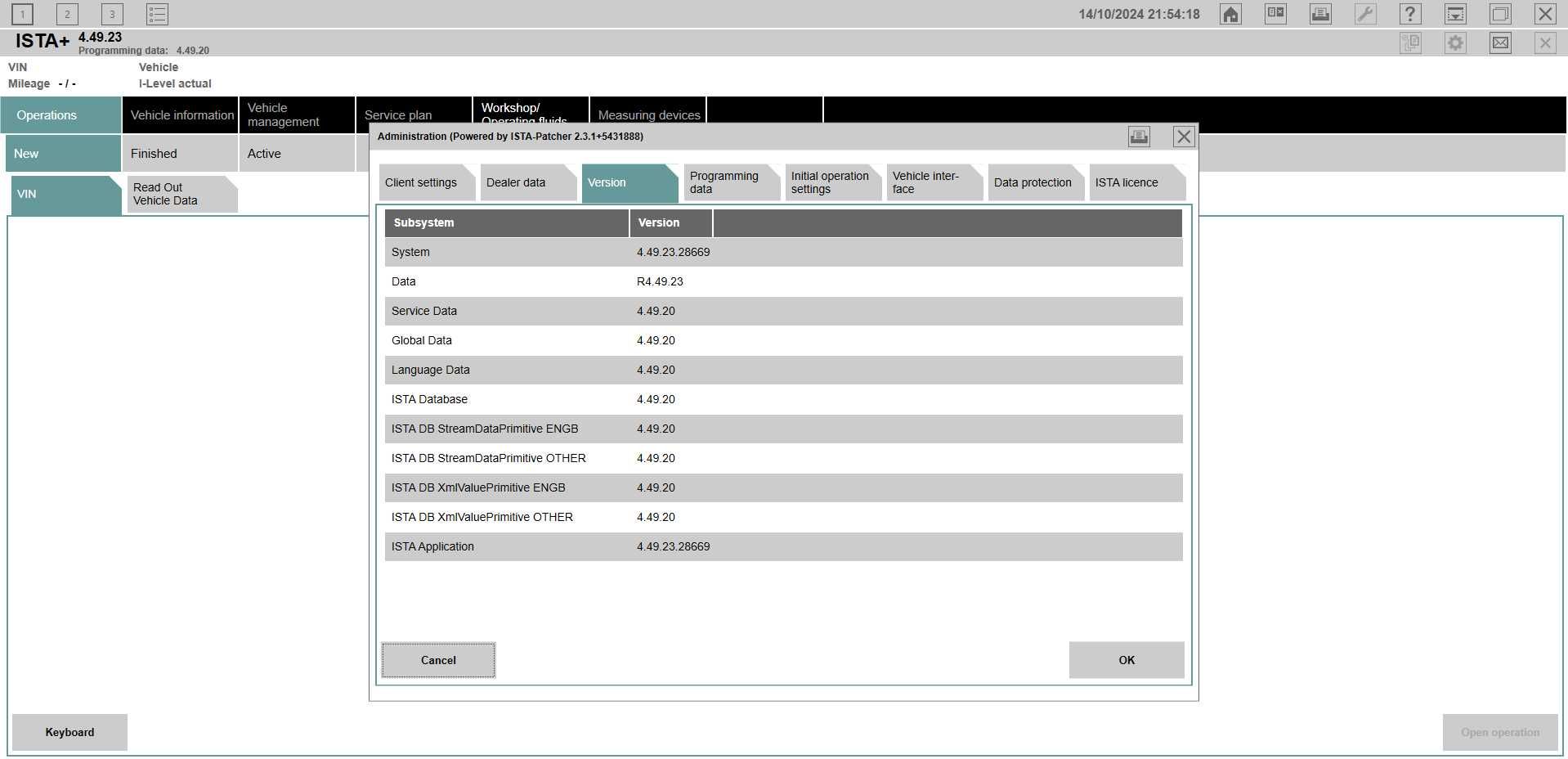Confirm with the OK button
1568x759 pixels.
tap(1127, 660)
